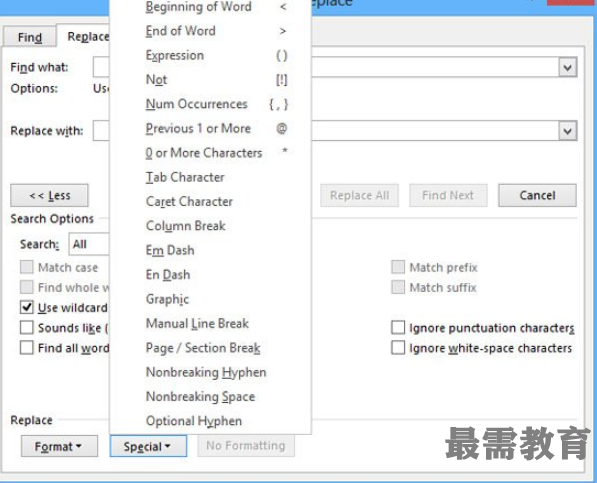Toggle the Match case checkbox

click(x=26, y=267)
